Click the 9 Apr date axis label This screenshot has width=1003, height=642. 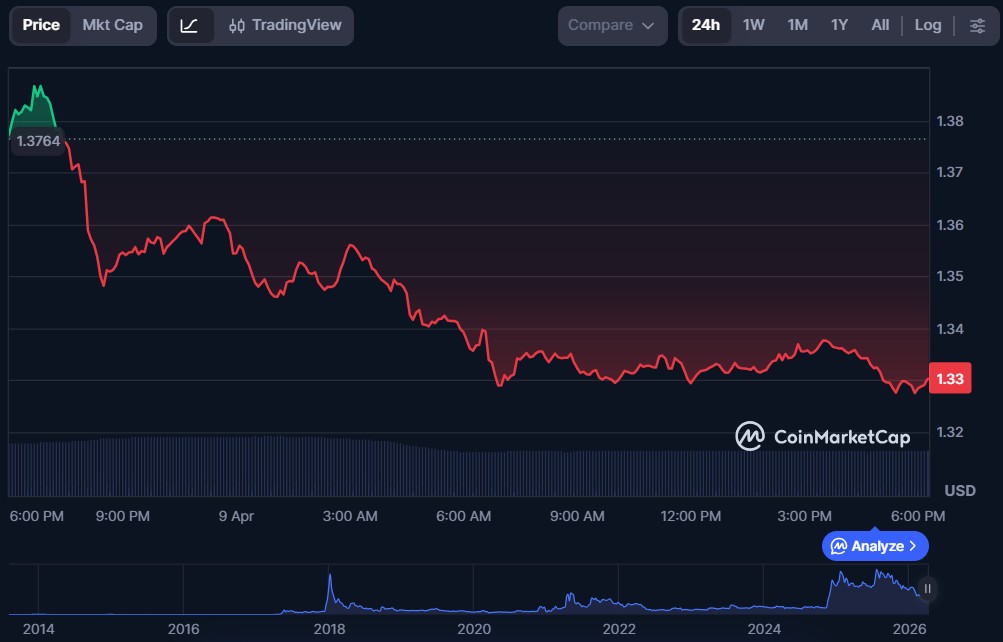tap(236, 516)
